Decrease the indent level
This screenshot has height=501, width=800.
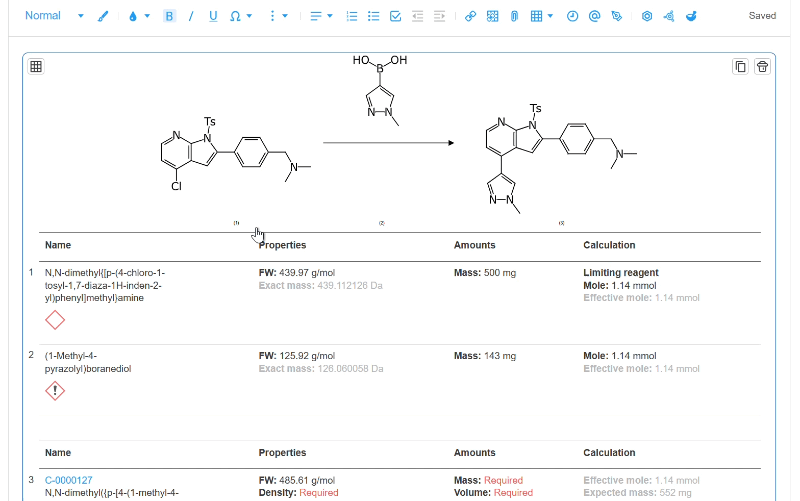417,16
